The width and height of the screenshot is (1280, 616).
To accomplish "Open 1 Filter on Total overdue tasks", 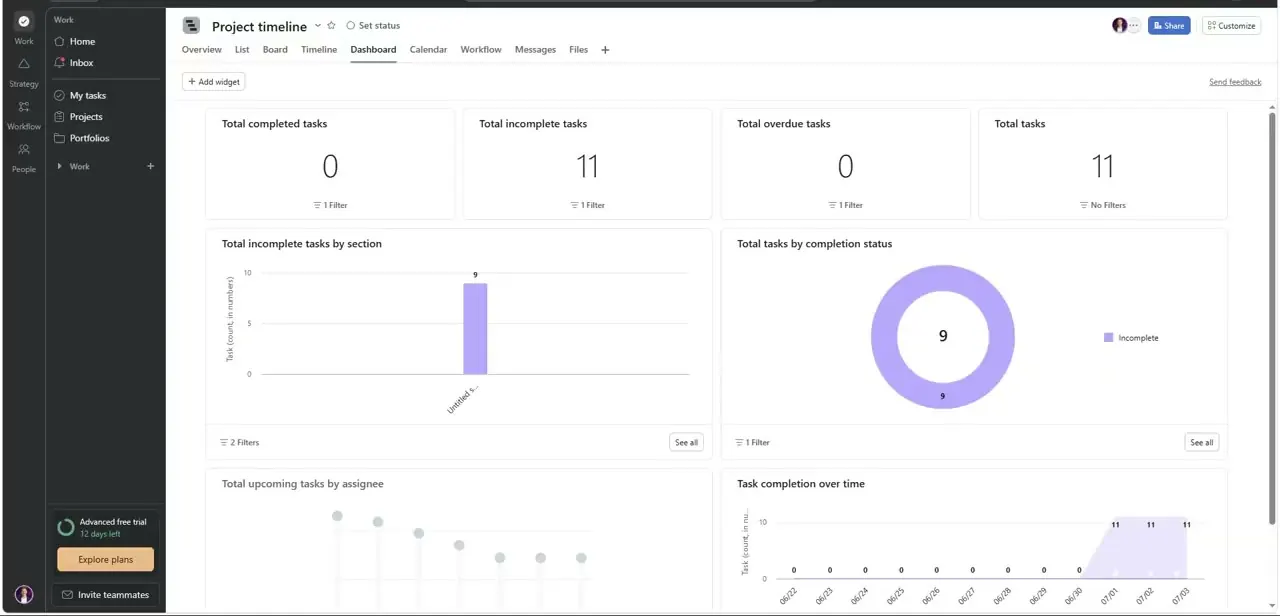I will tap(845, 205).
